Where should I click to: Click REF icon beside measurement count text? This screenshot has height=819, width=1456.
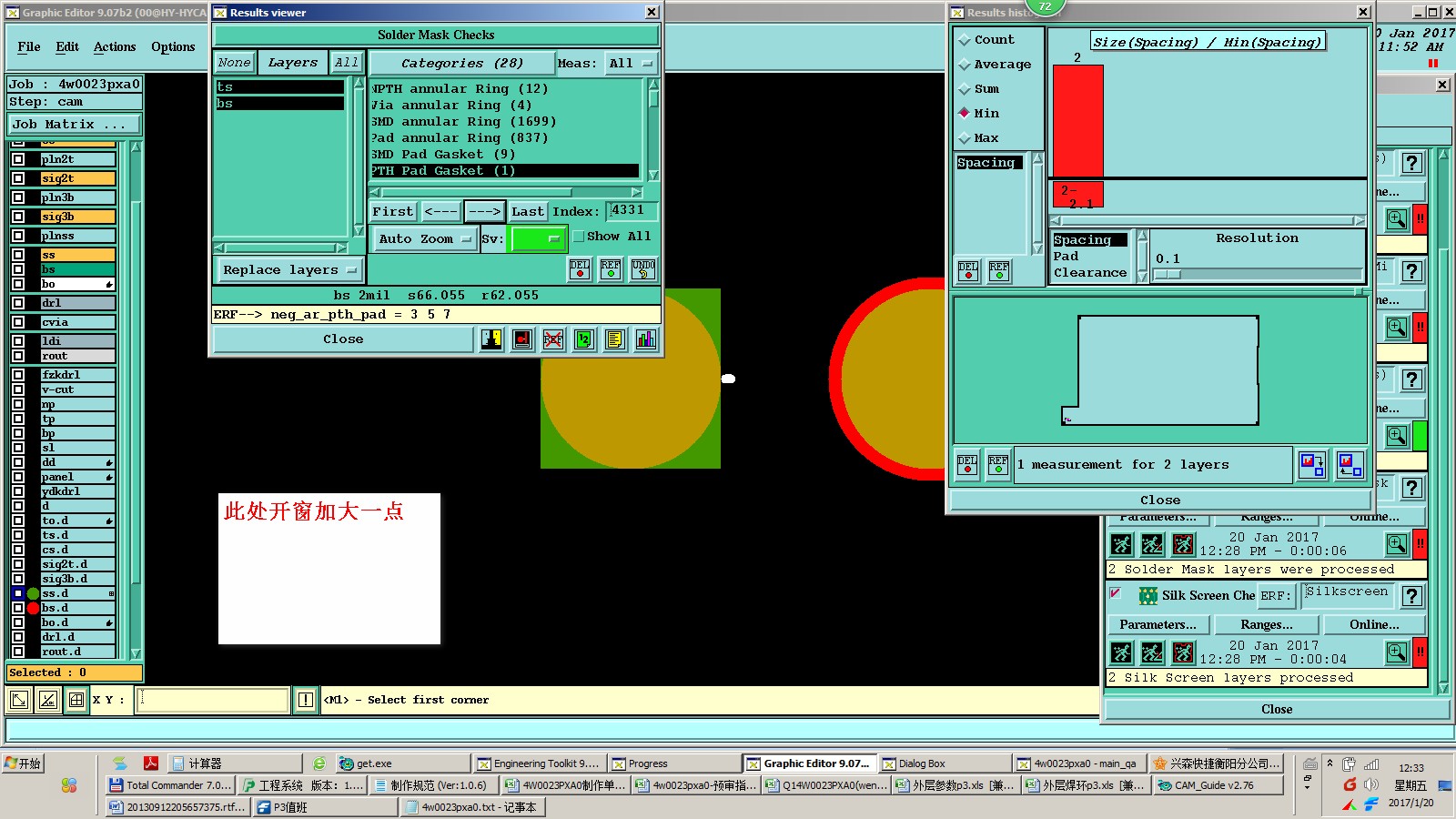pos(998,465)
